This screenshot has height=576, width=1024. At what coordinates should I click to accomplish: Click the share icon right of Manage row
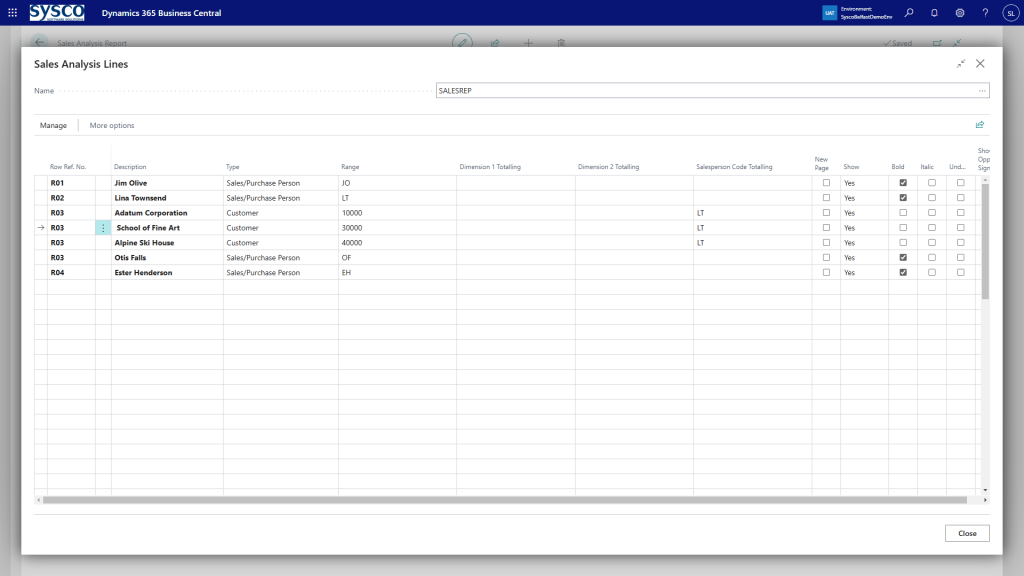979,125
